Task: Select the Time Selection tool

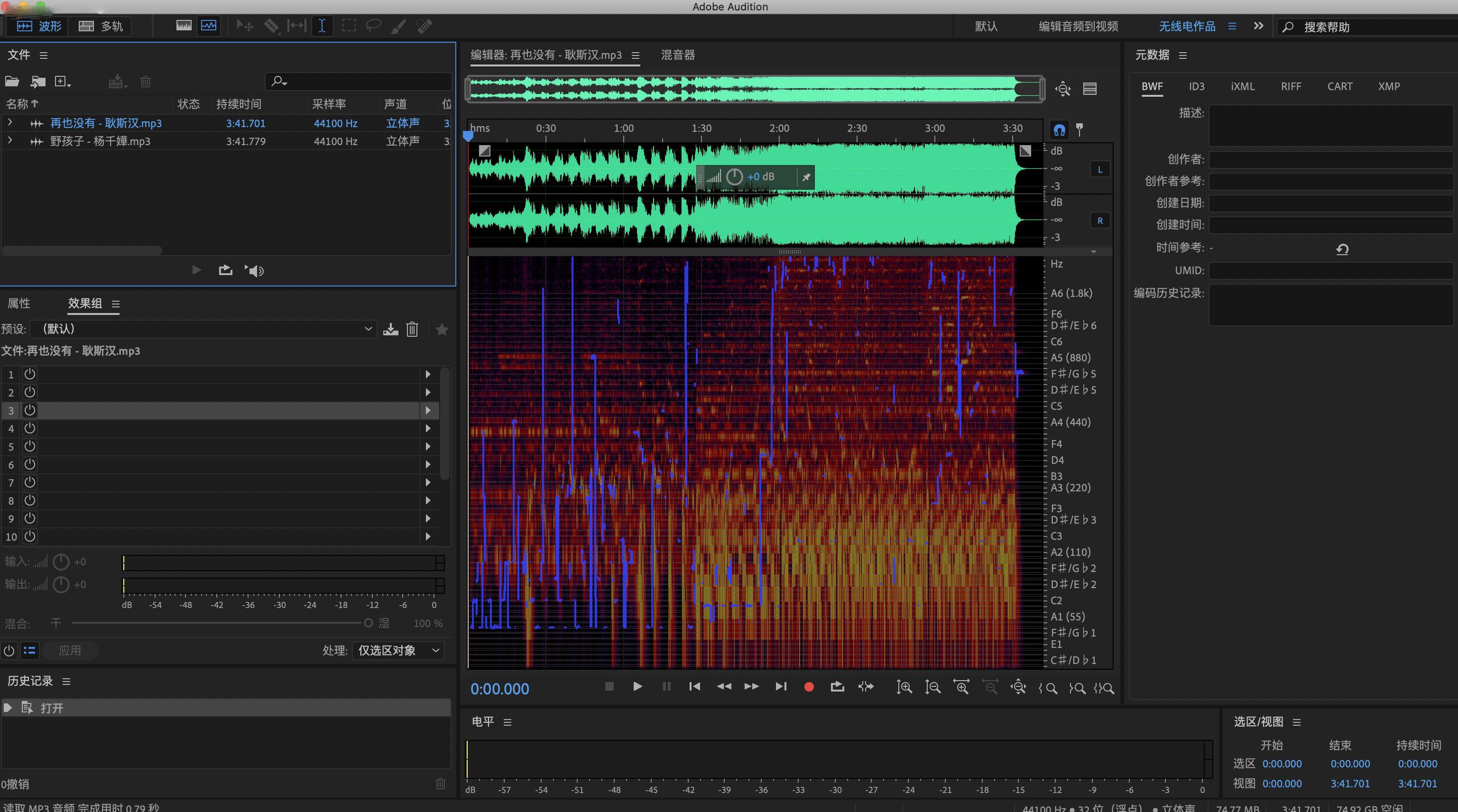Action: (x=322, y=26)
